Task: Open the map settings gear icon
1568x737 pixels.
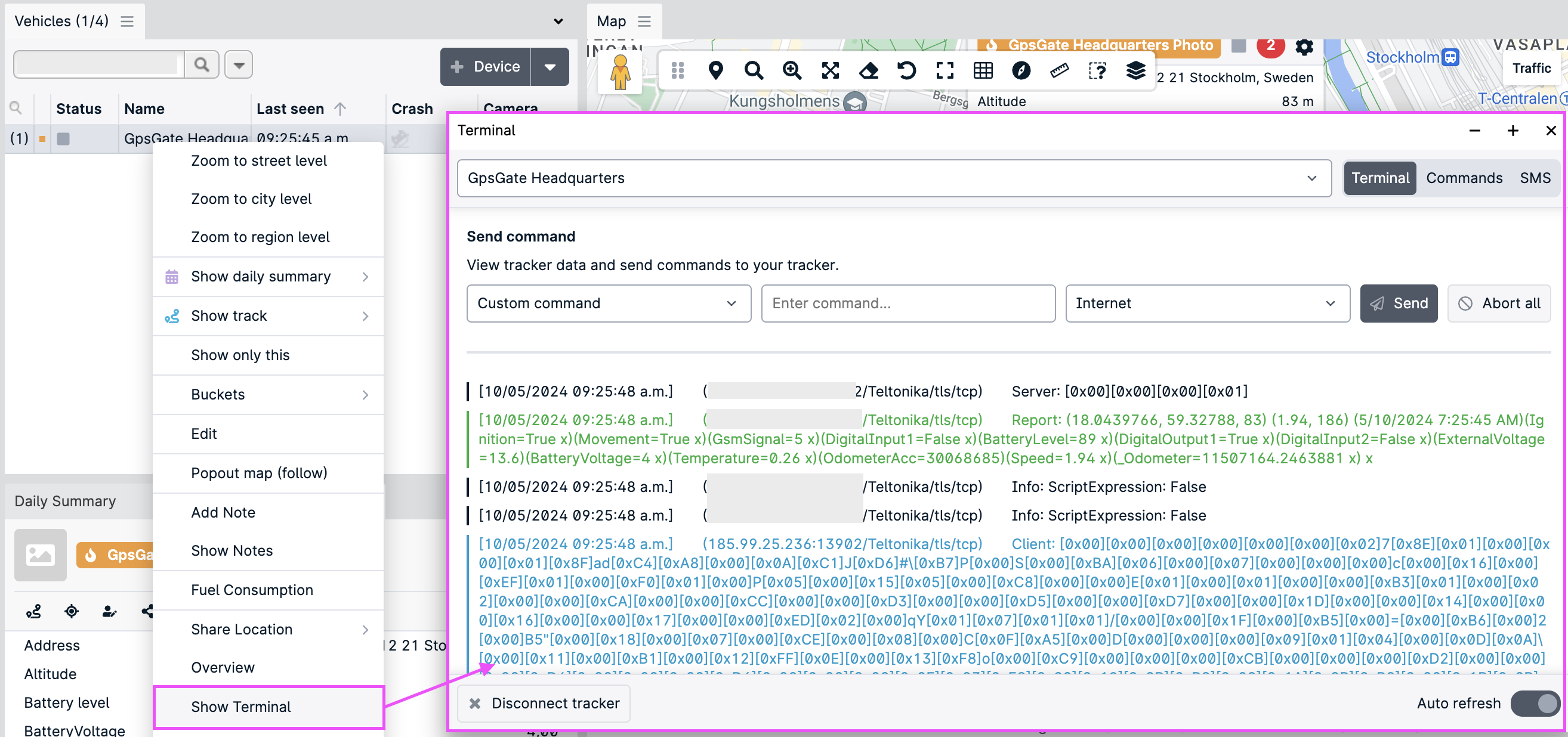Action: (x=1304, y=47)
